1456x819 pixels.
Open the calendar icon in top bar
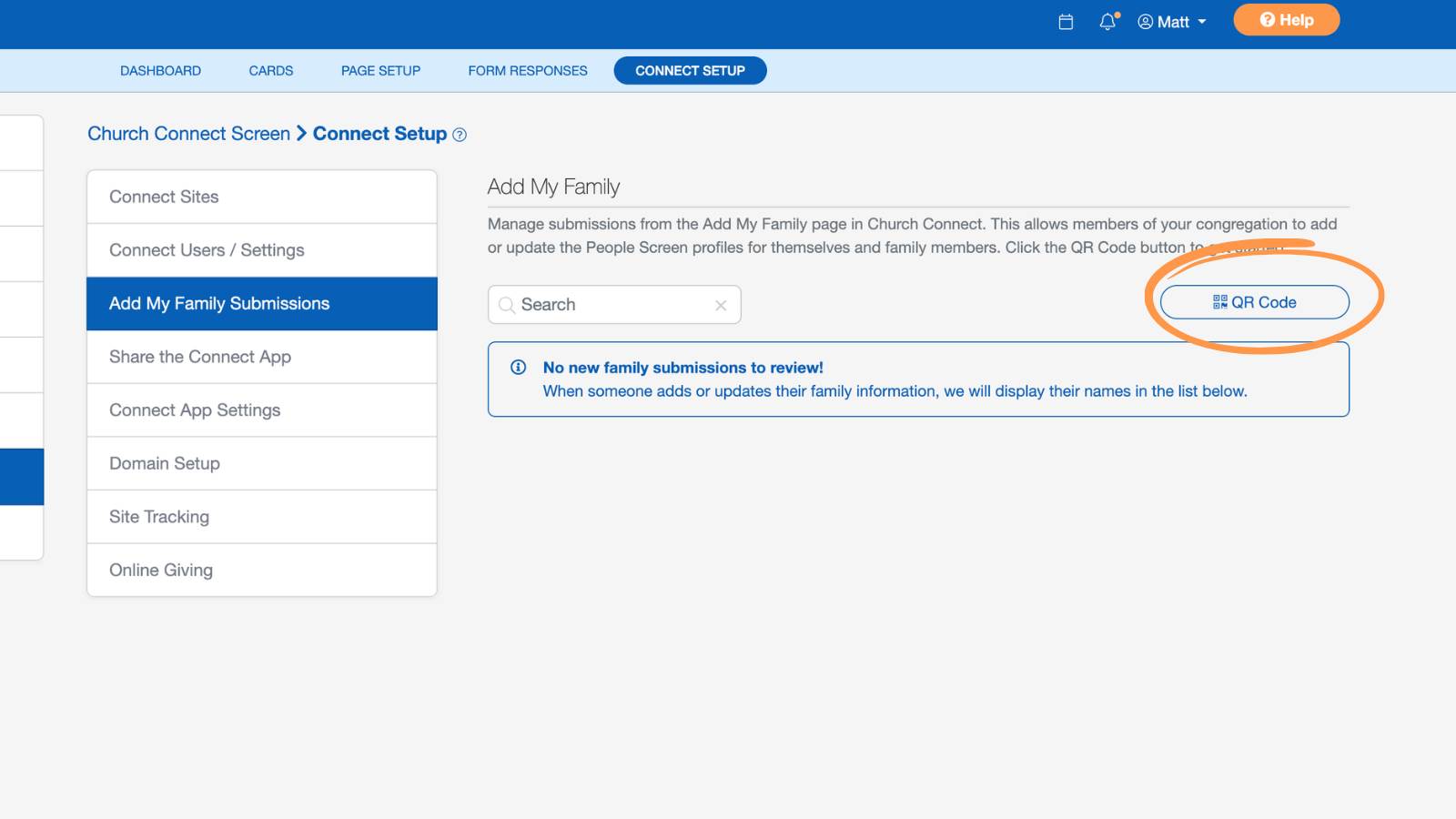[x=1066, y=22]
